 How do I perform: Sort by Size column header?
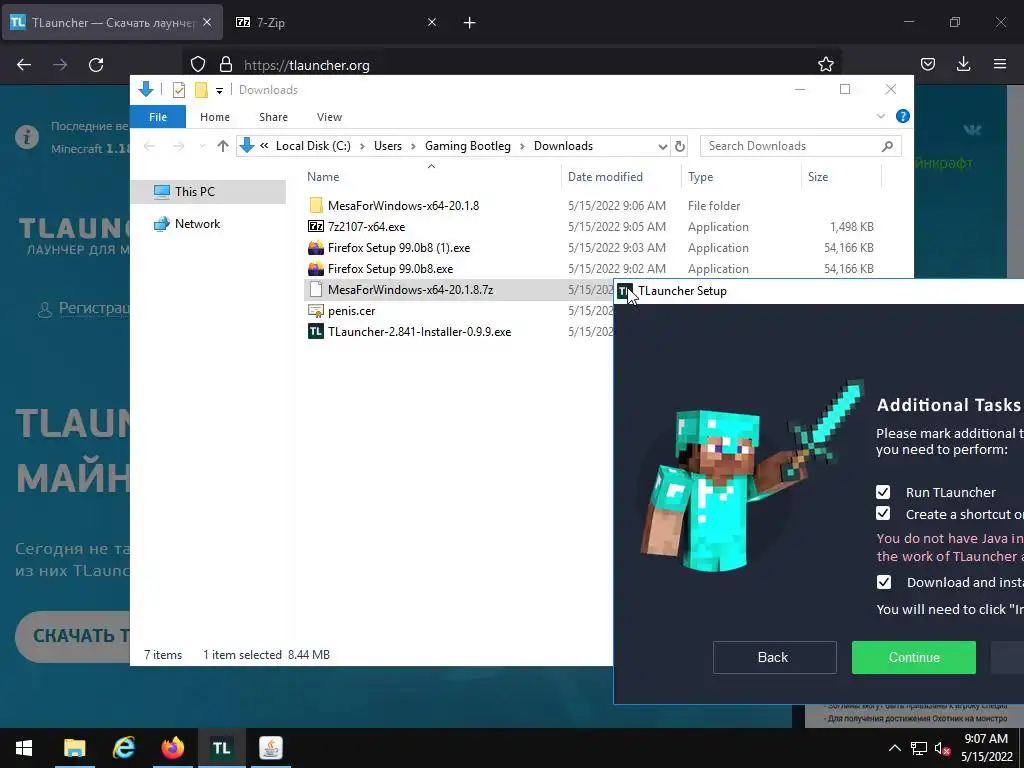tap(841, 176)
